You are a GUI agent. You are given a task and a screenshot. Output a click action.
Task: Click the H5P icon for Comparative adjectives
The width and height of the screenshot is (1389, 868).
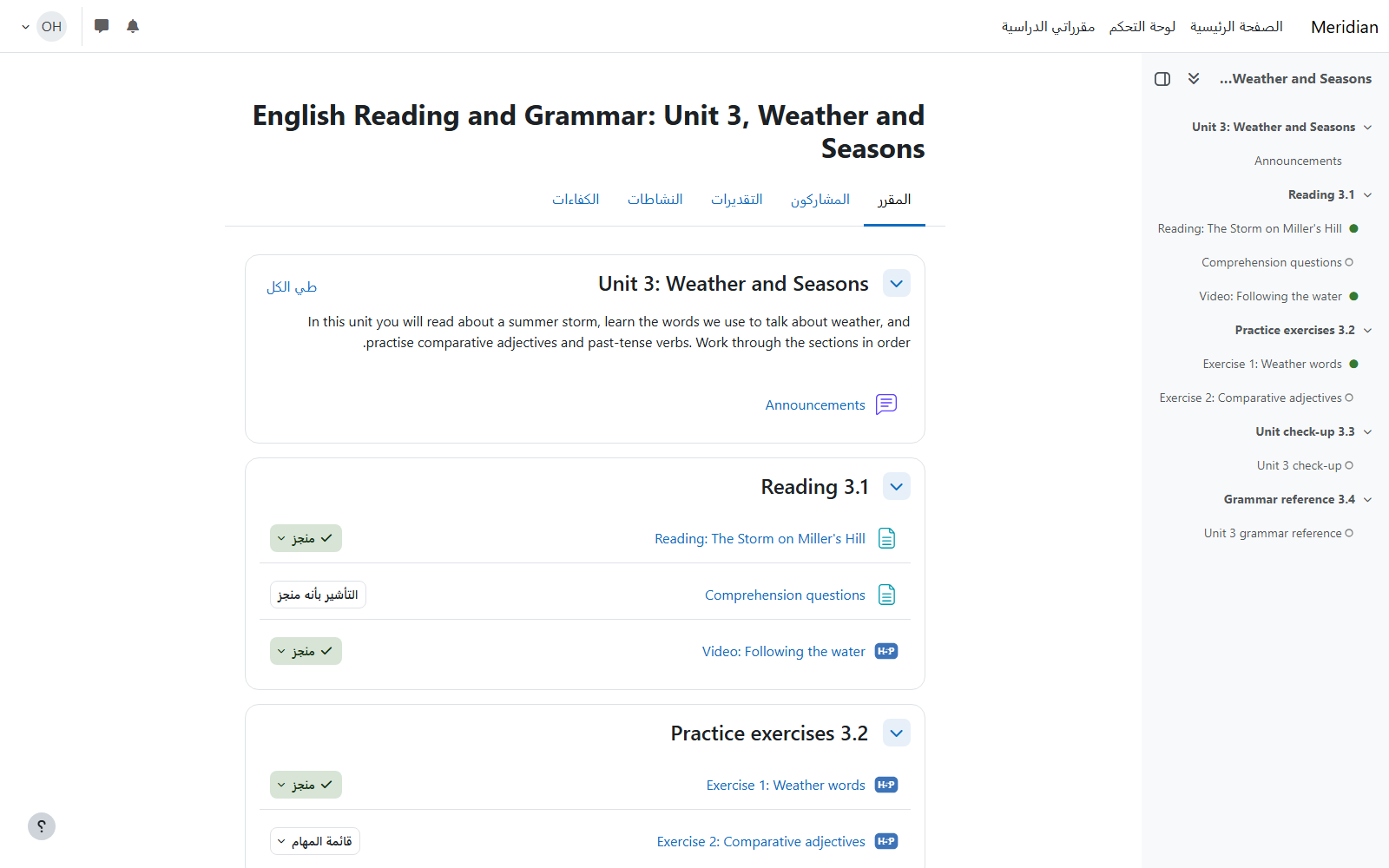tap(886, 841)
